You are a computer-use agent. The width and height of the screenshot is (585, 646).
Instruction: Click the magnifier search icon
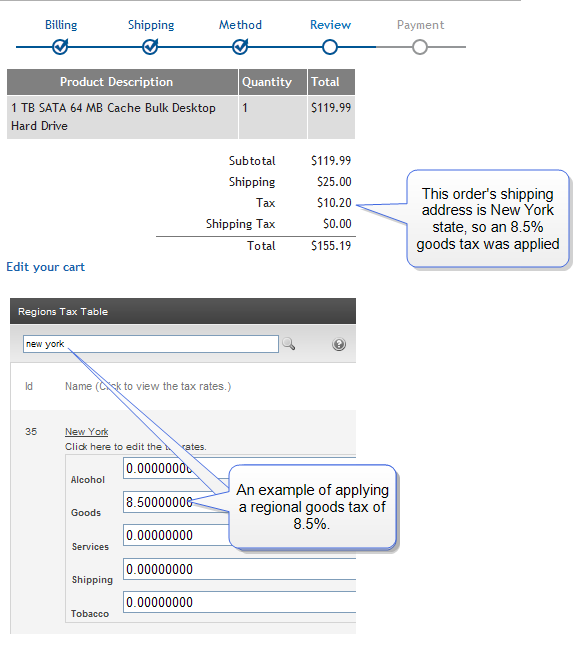click(288, 344)
